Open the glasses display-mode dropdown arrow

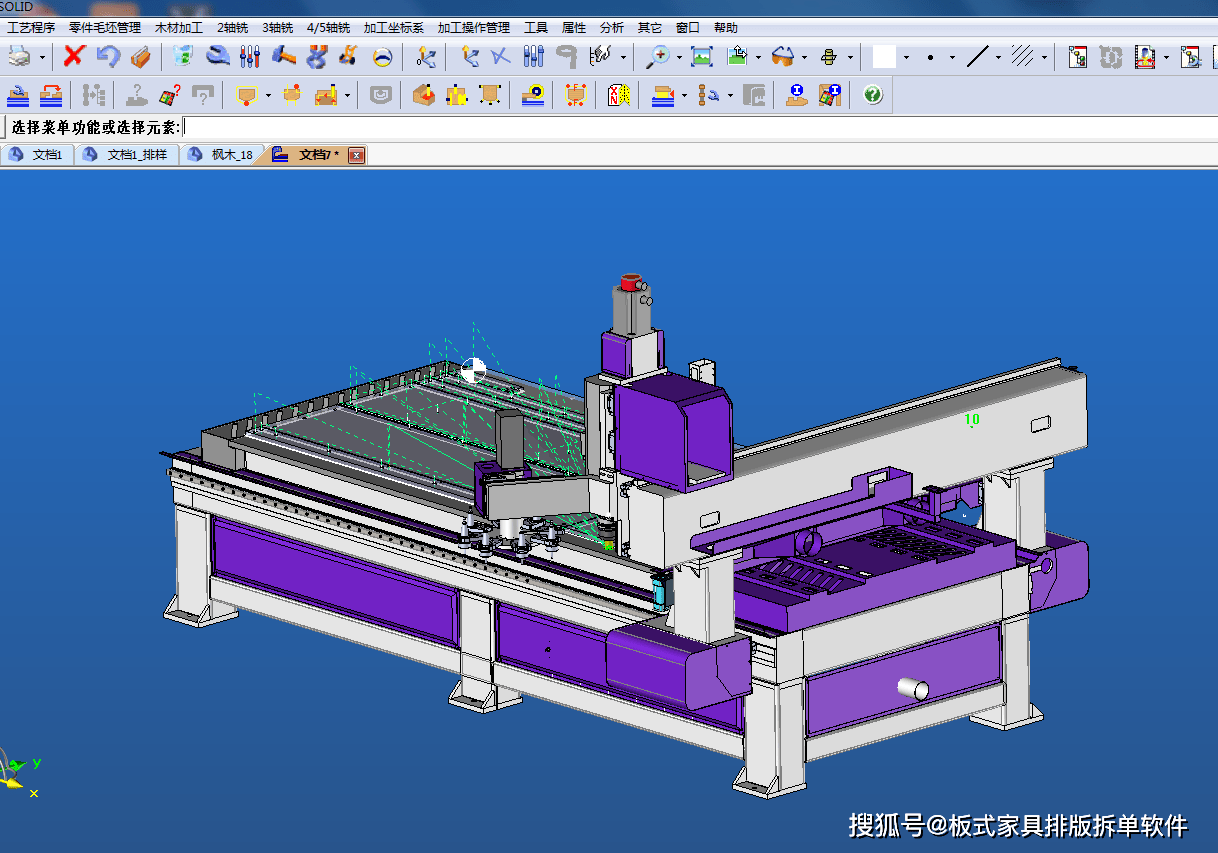click(805, 57)
